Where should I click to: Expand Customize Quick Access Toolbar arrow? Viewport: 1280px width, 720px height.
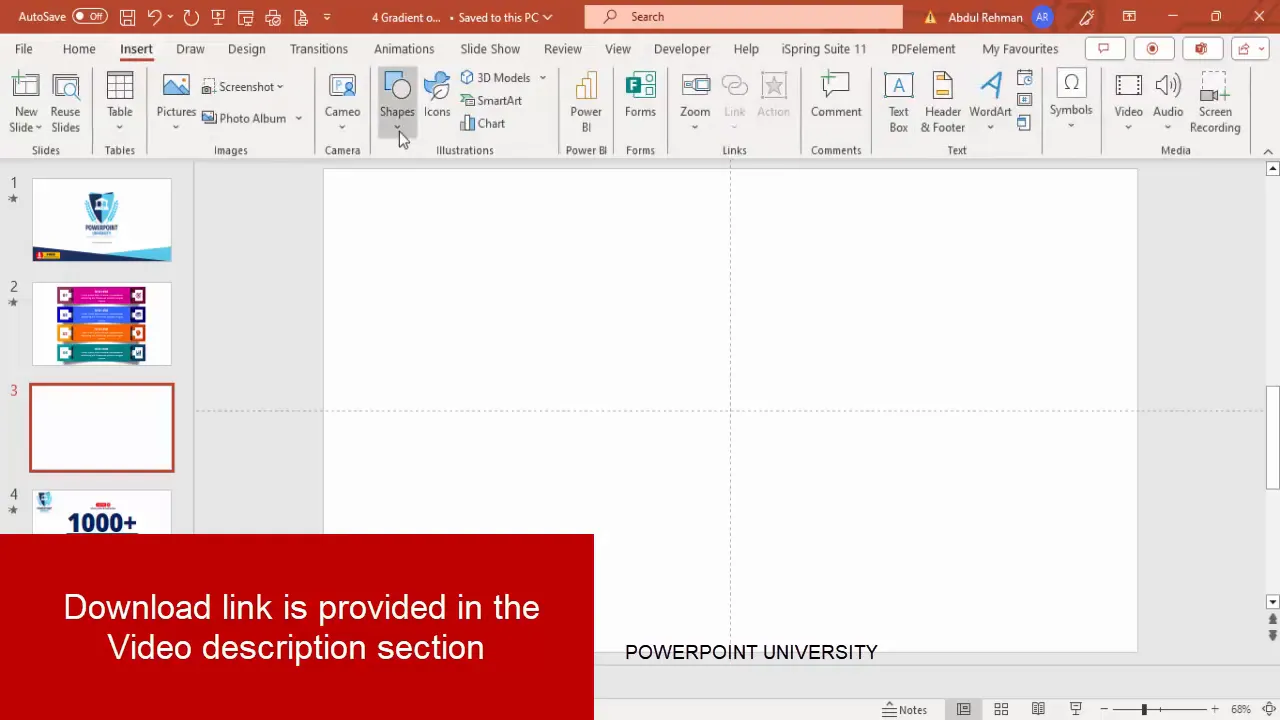pyautogui.click(x=326, y=17)
